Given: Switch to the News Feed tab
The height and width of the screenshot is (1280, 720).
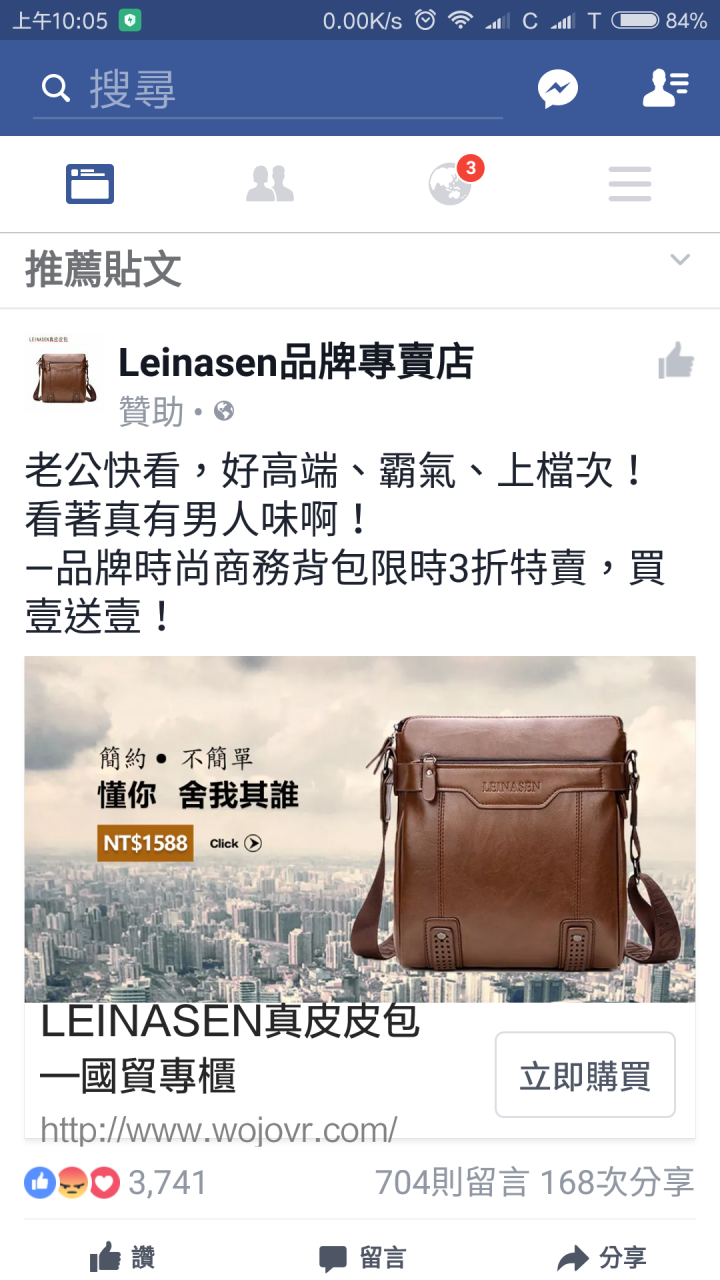Looking at the screenshot, I should (90, 184).
